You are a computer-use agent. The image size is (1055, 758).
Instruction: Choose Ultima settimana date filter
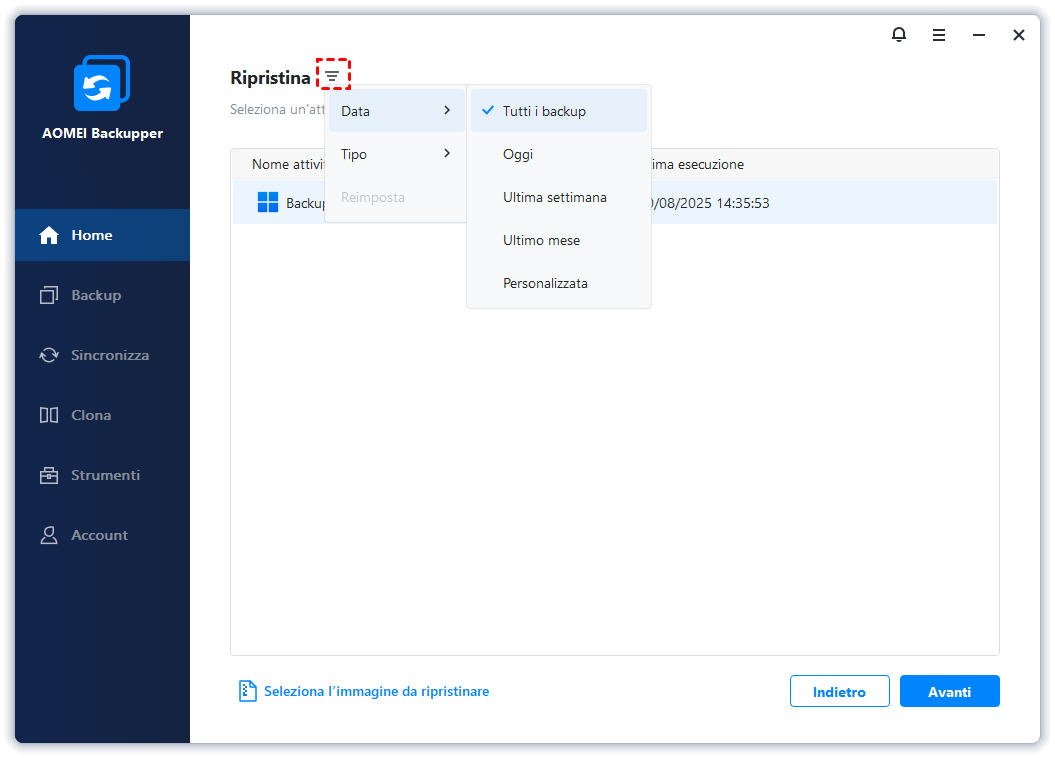tap(558, 197)
